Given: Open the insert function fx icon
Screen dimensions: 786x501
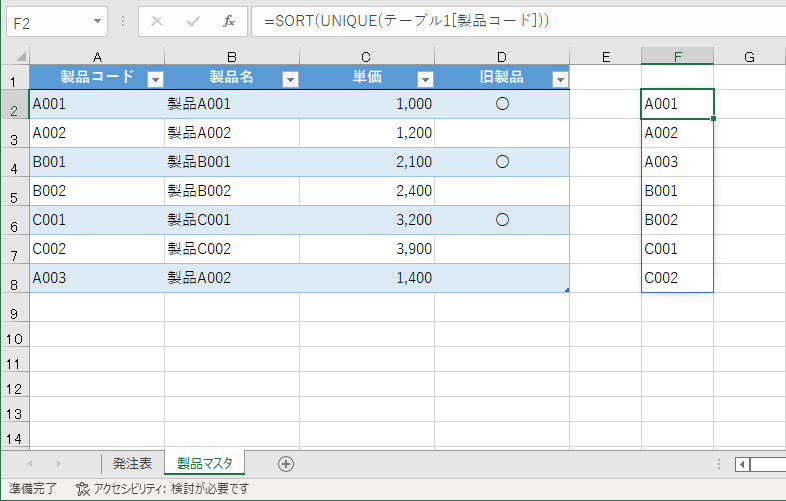Looking at the screenshot, I should tap(229, 21).
